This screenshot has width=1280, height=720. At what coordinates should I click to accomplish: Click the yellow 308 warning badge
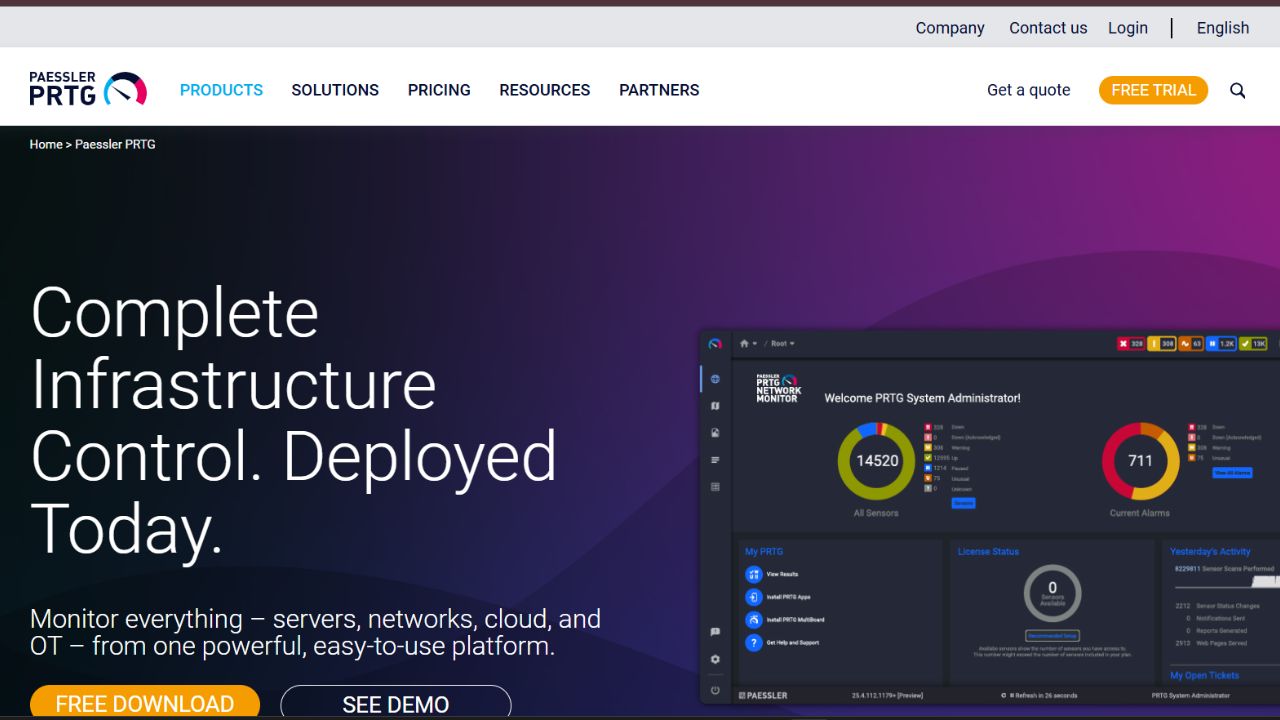click(x=1162, y=344)
